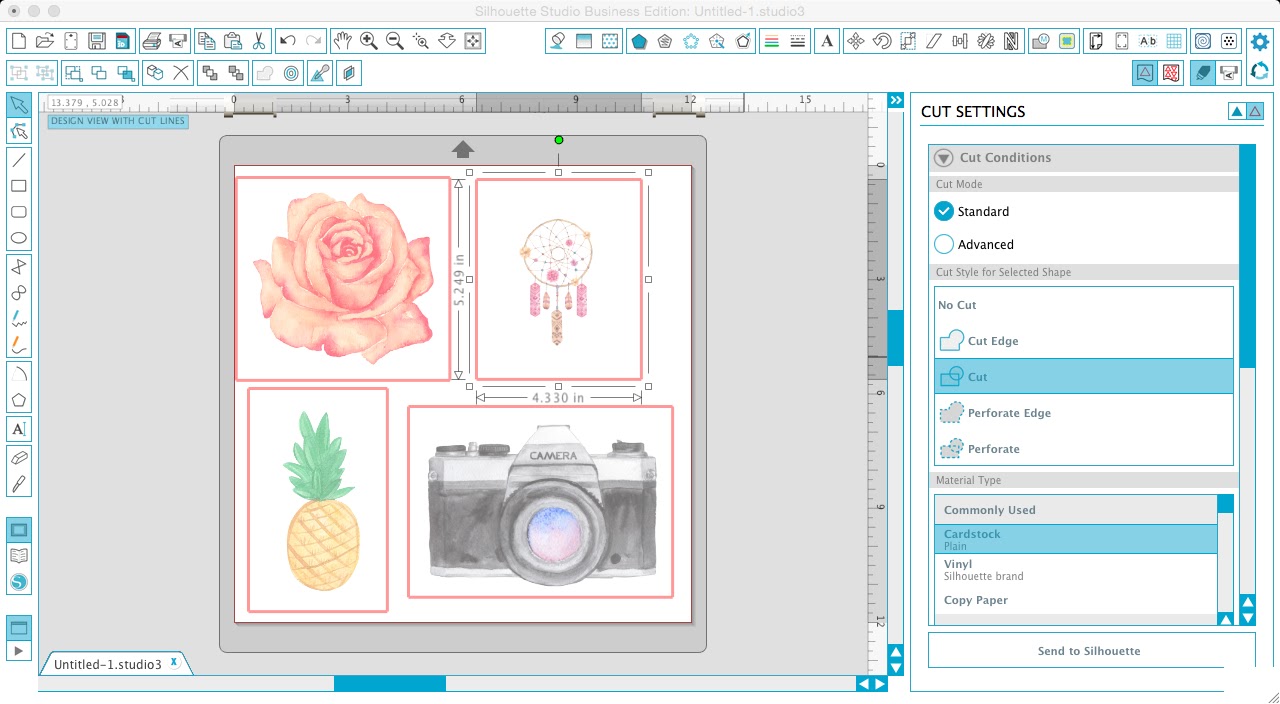The image size is (1280, 704).
Task: Select the Knife tool in left toolbar
Action: tap(19, 484)
